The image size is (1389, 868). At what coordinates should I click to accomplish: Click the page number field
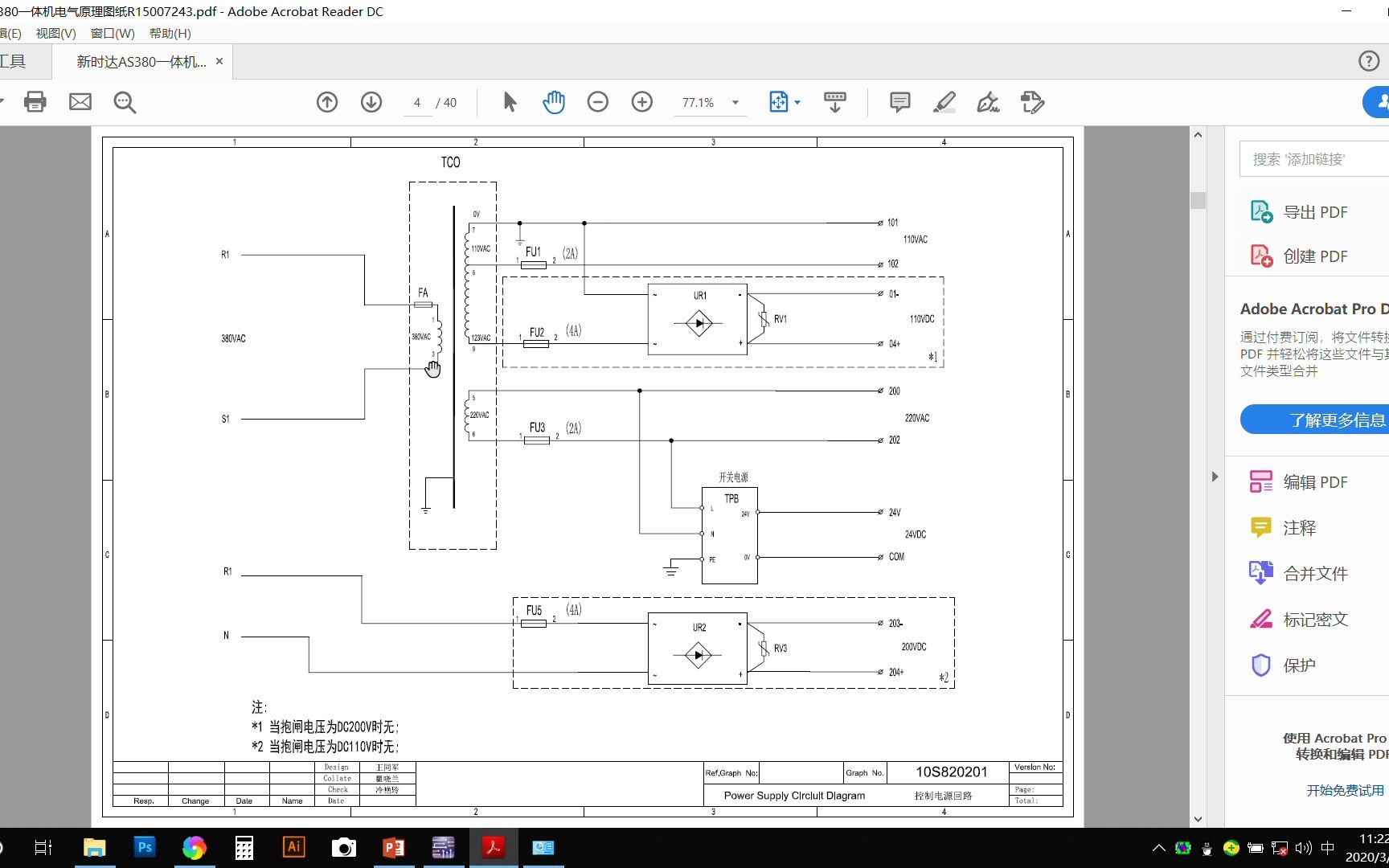coord(417,103)
